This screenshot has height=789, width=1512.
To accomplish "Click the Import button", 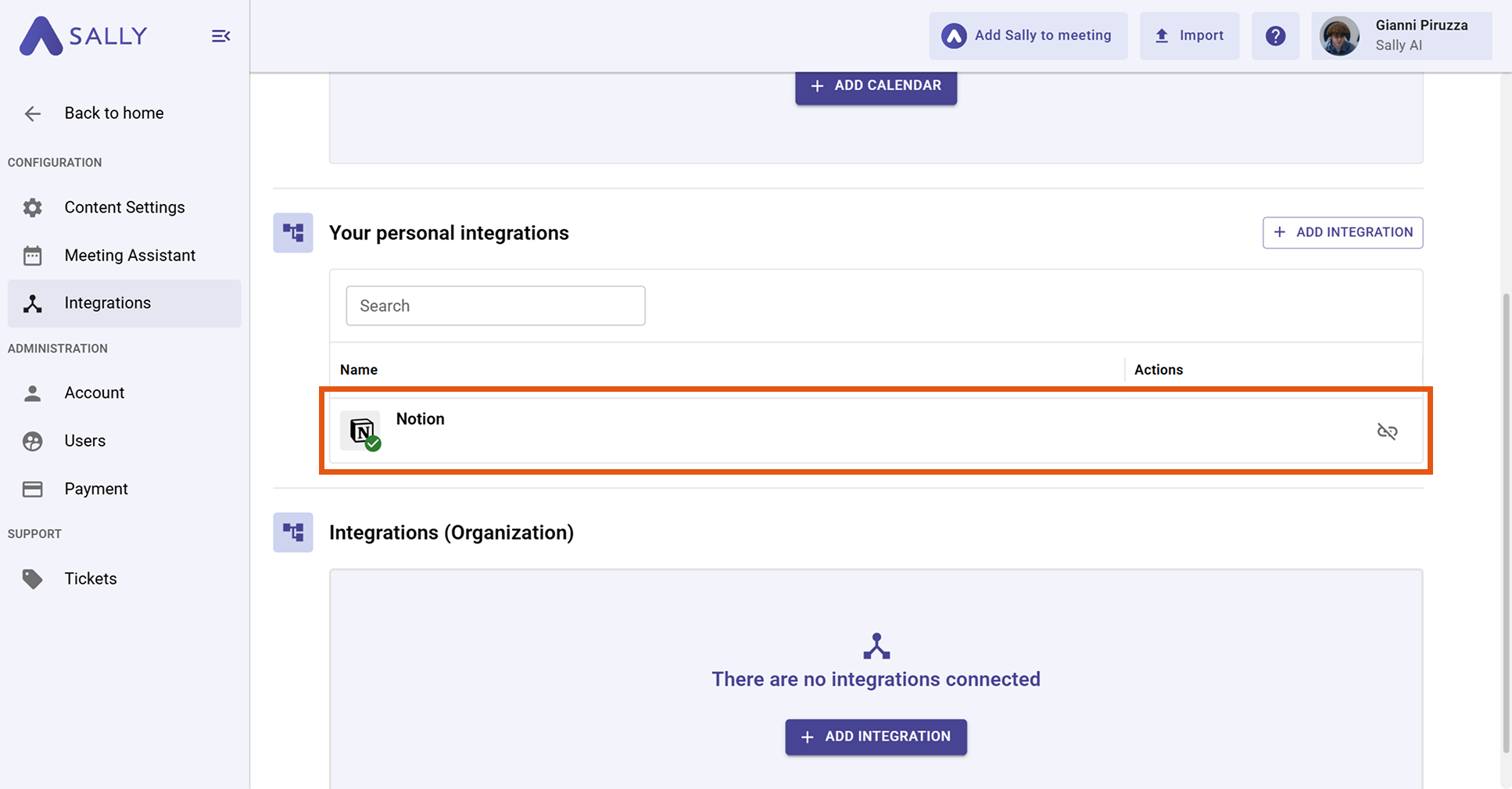I will tap(1188, 36).
